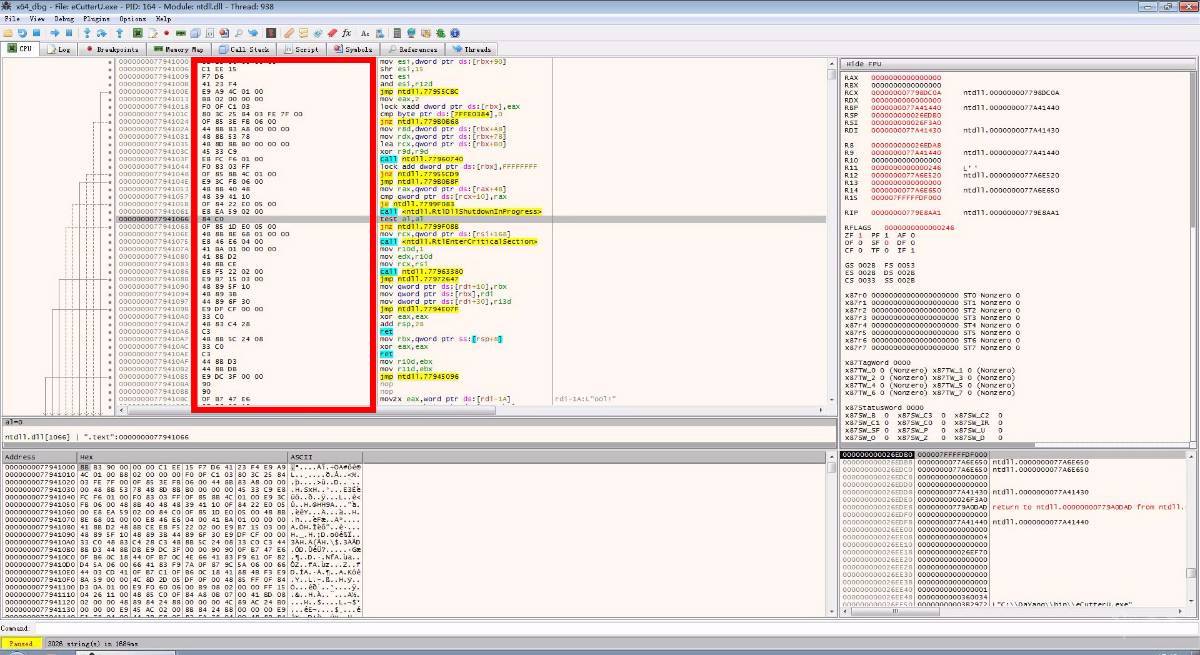Switch to the Threads tab

coord(472,49)
